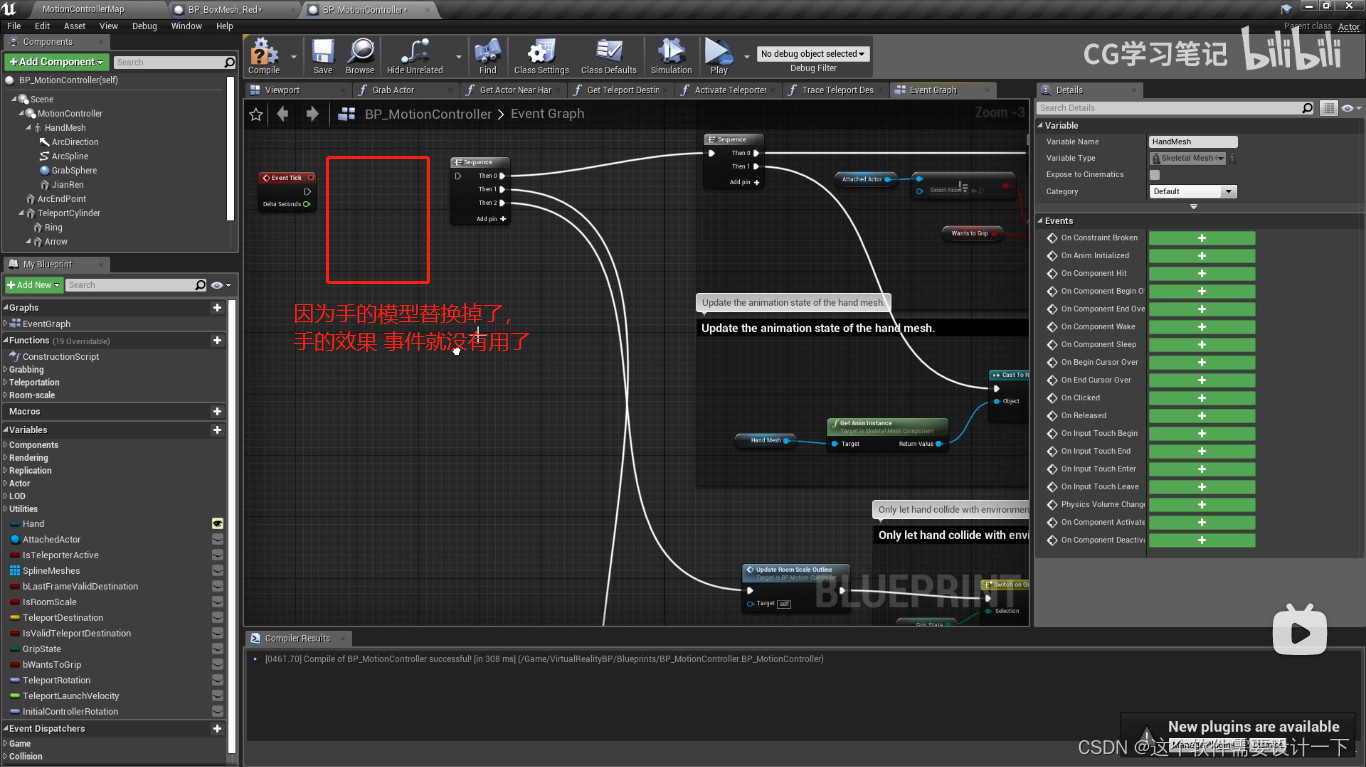Open the Add New dropdown
Image resolution: width=1366 pixels, height=767 pixels.
33,285
